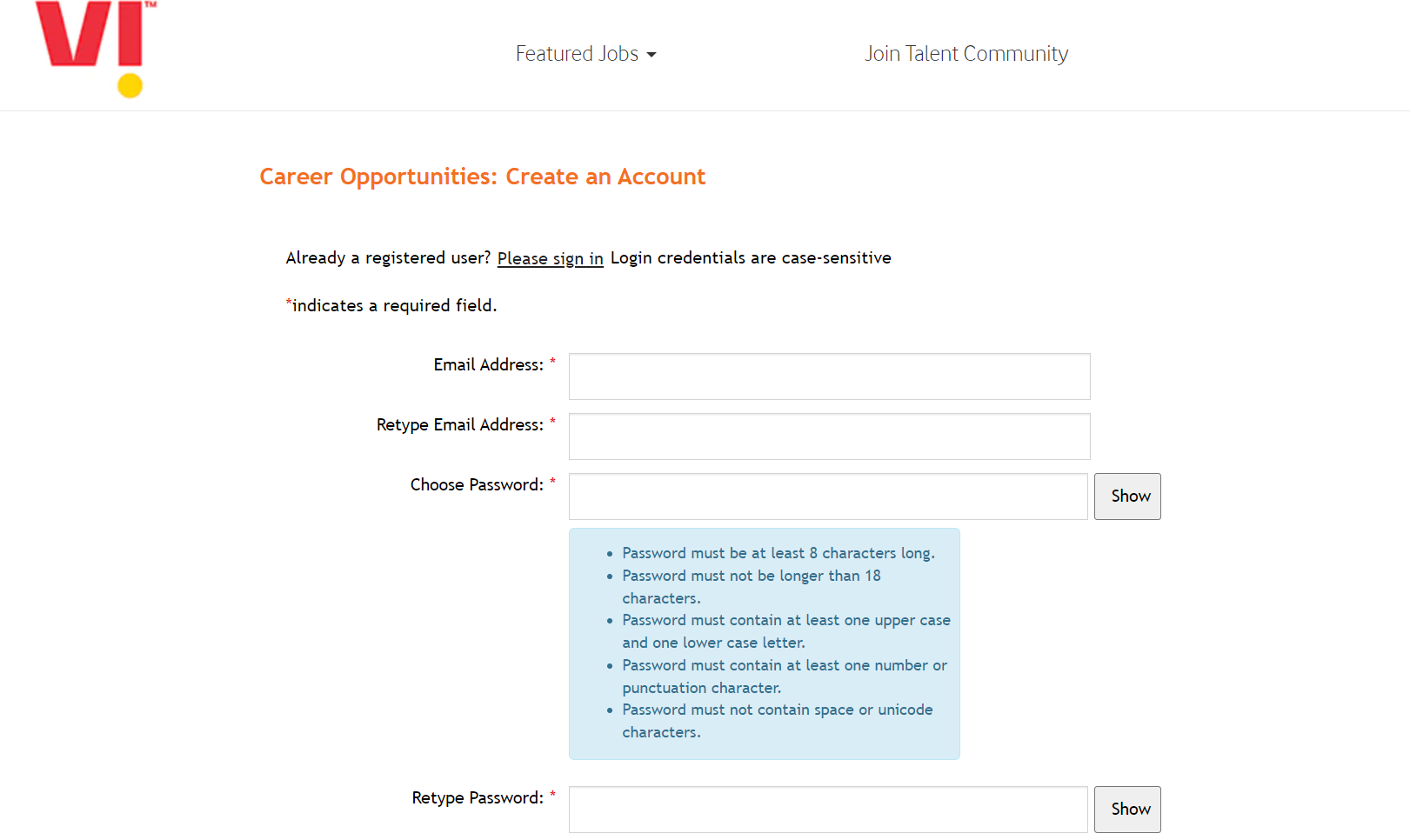The image size is (1410, 840).
Task: Click the 'Already a registered user?' text
Action: 388,258
